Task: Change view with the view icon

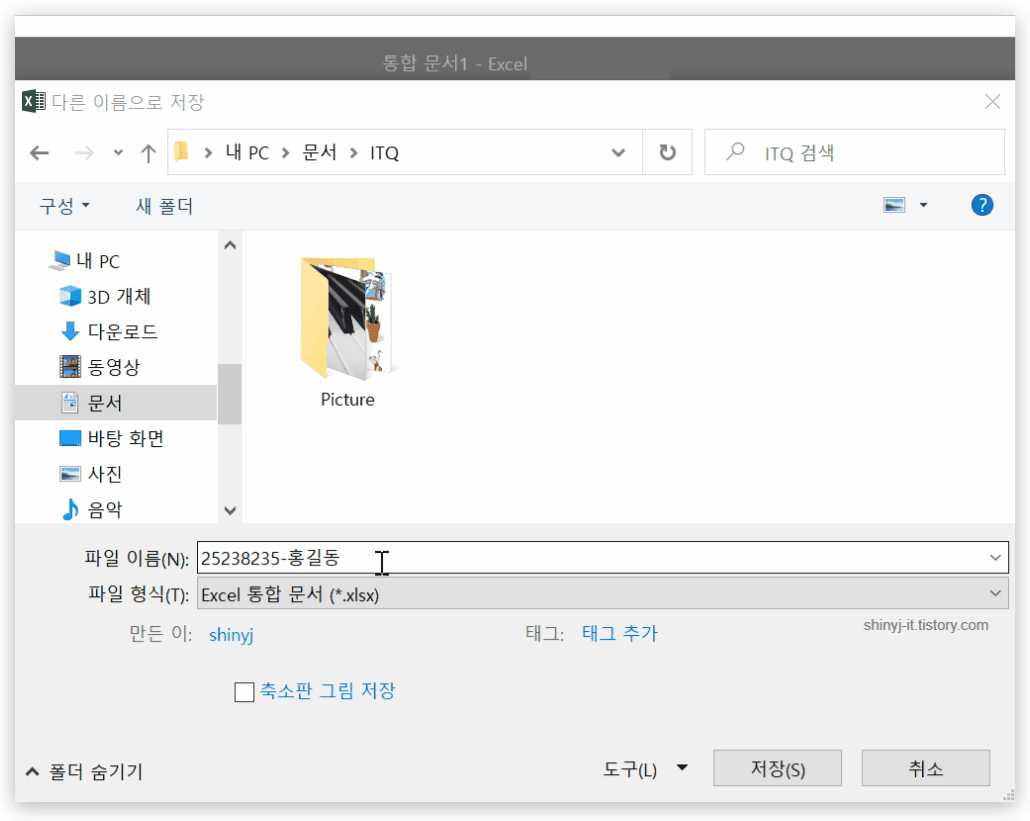Action: [x=894, y=205]
